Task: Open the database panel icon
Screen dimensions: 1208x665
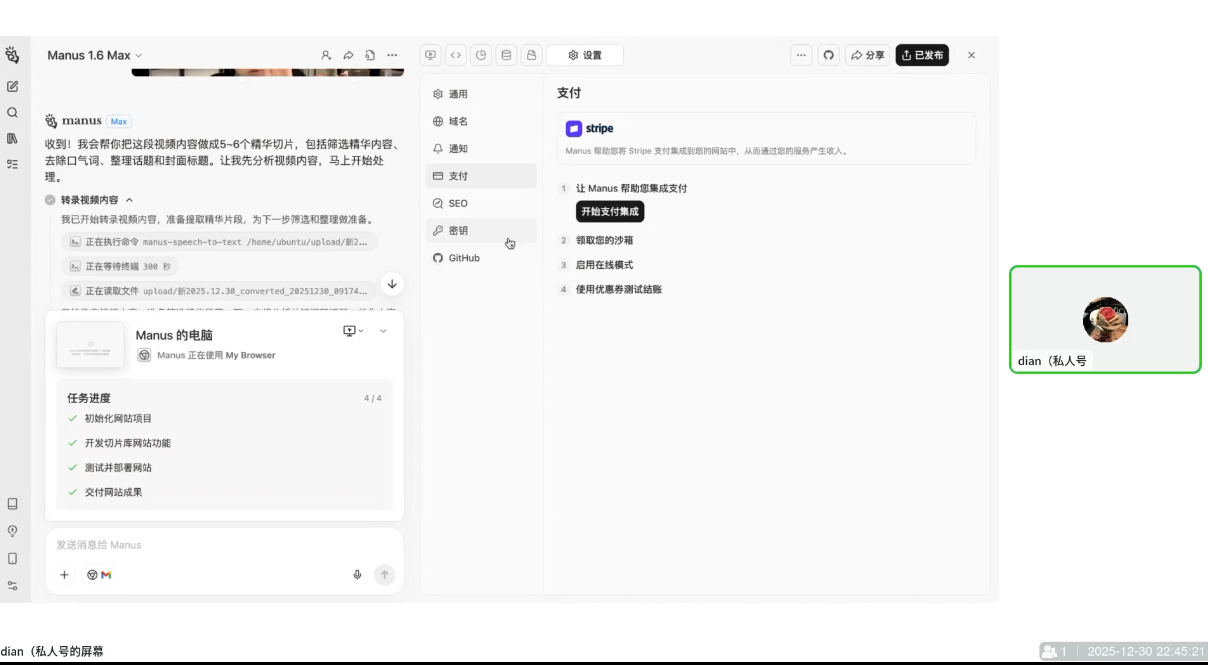Action: coord(506,55)
